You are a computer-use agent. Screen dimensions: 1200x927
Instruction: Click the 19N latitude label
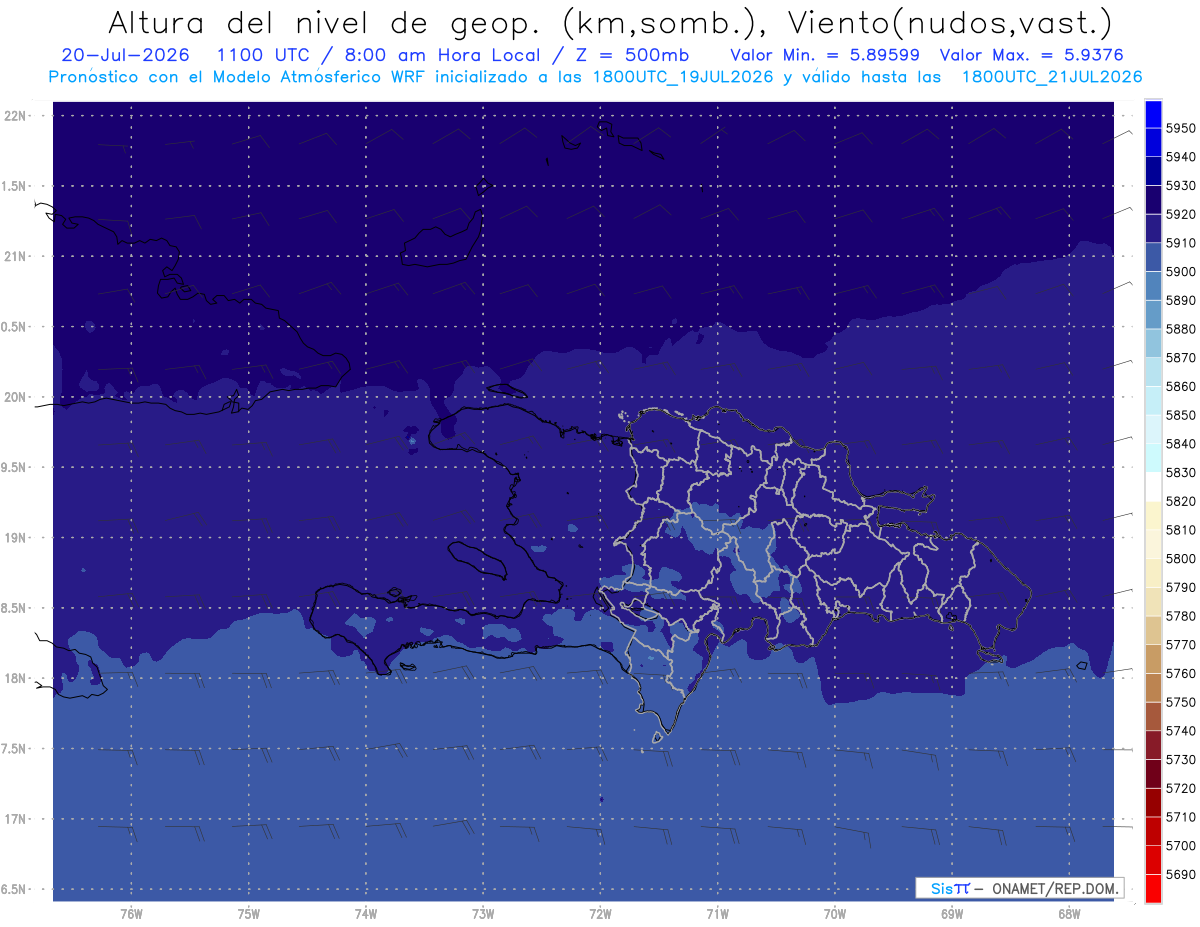(15, 538)
